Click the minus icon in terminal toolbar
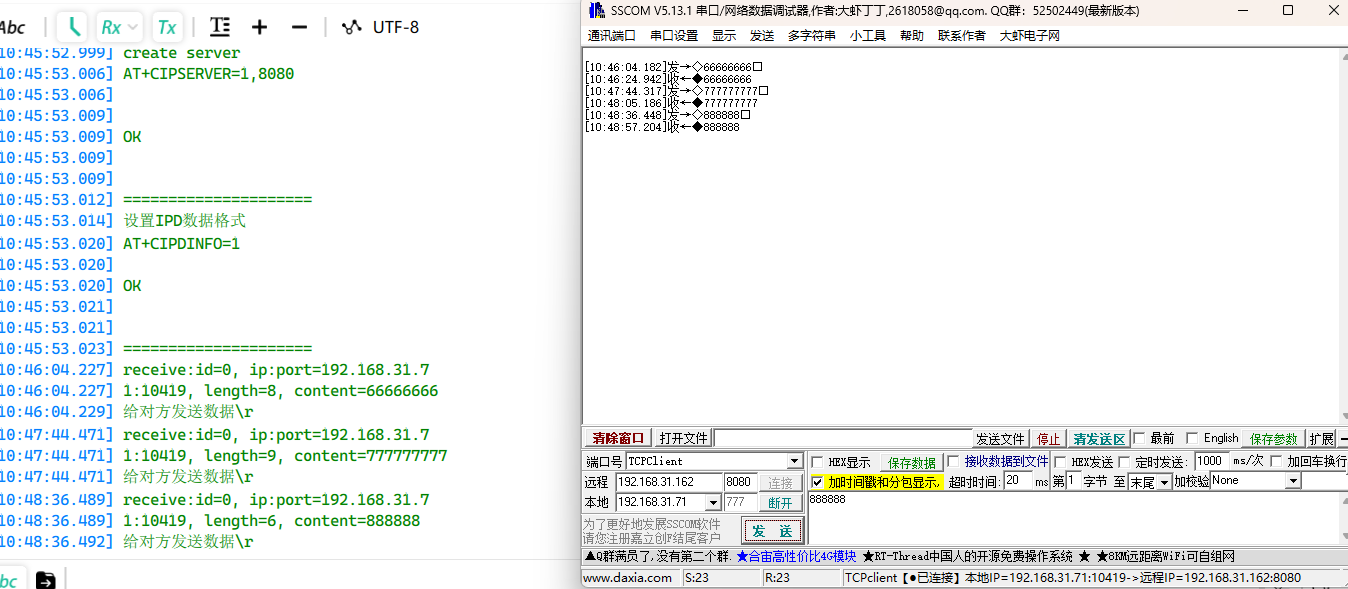Image resolution: width=1348 pixels, height=589 pixels. (x=298, y=27)
